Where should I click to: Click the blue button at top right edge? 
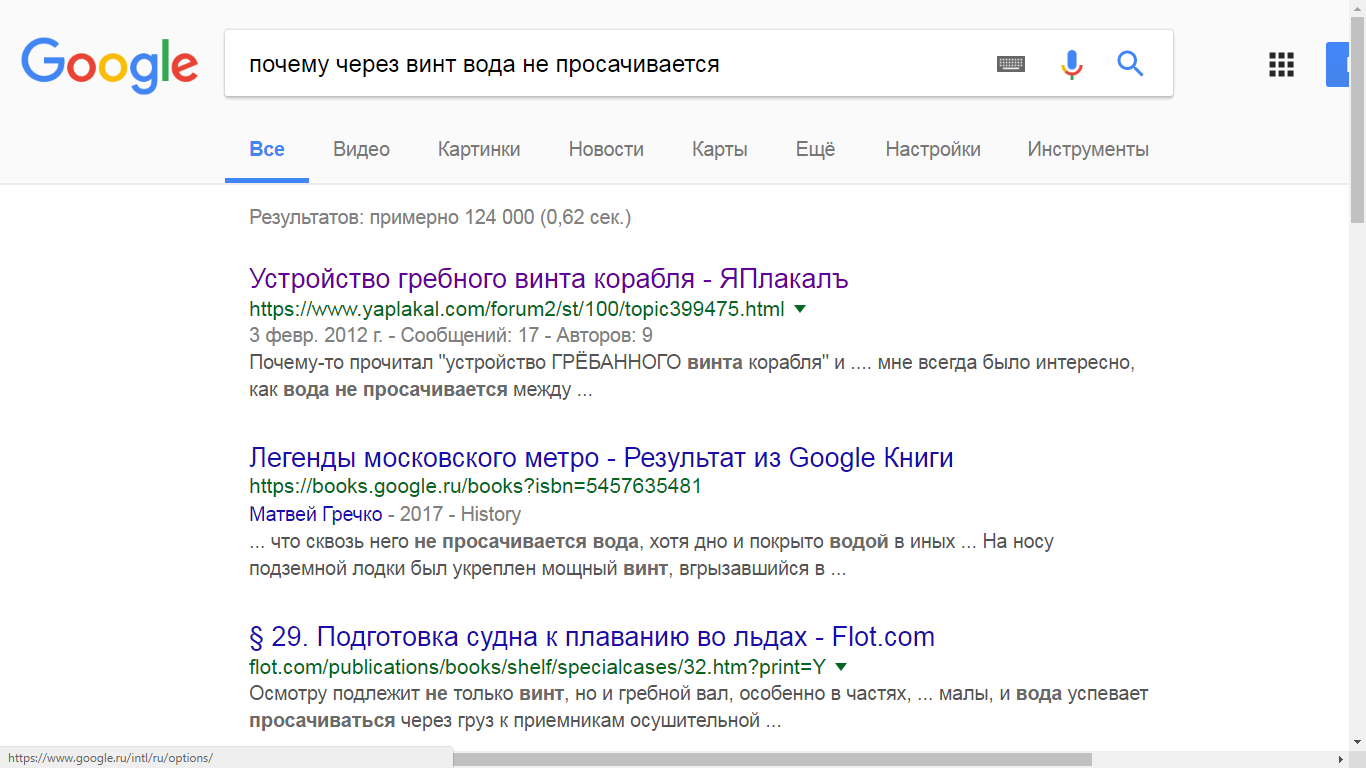pyautogui.click(x=1338, y=64)
